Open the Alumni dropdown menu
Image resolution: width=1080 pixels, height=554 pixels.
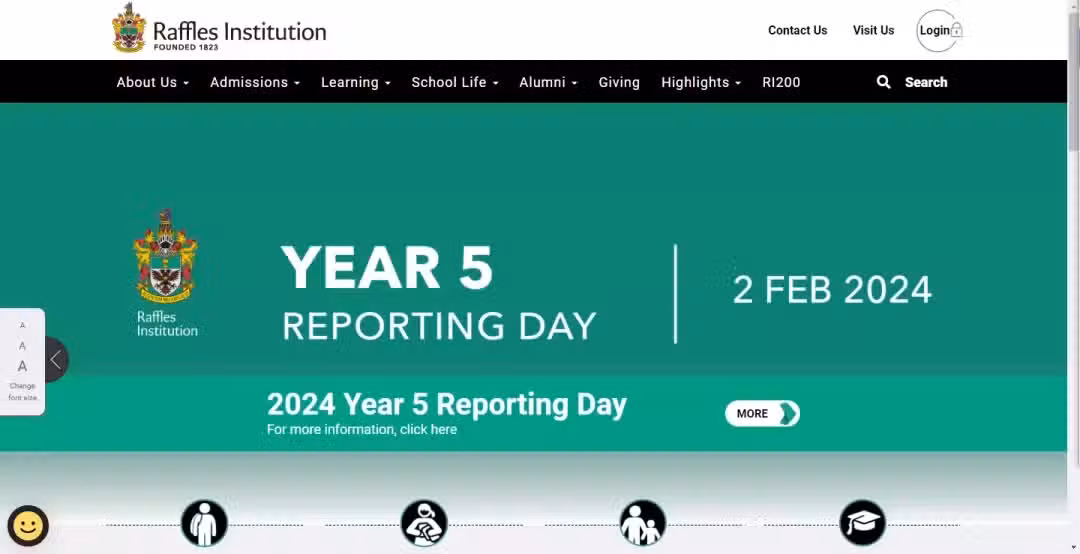click(548, 82)
